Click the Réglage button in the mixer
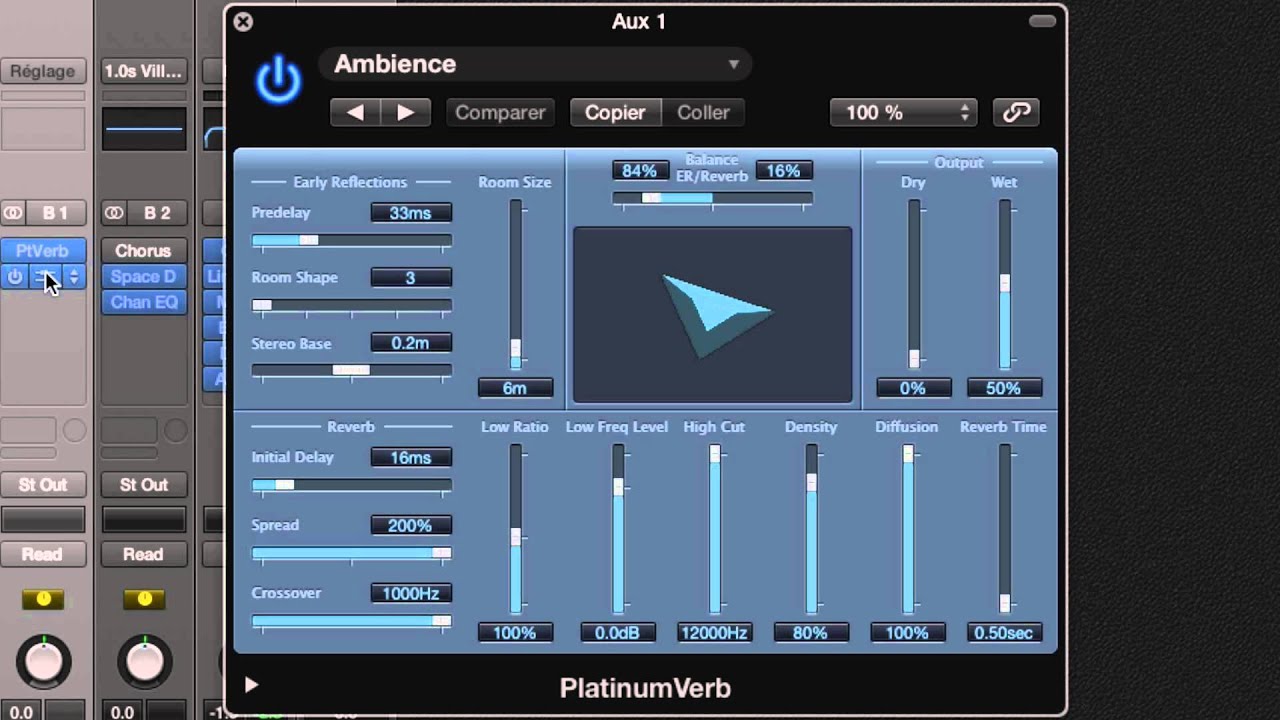1280x720 pixels. click(x=43, y=72)
